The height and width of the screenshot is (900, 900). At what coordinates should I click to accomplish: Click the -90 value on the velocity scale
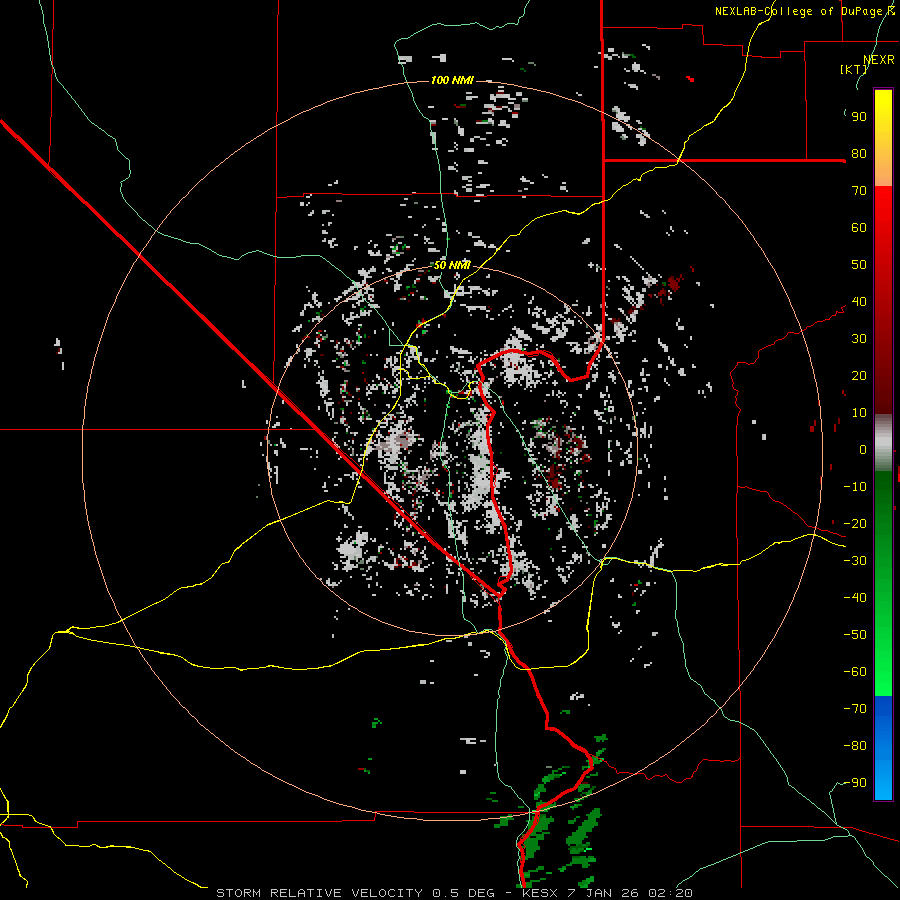click(855, 783)
